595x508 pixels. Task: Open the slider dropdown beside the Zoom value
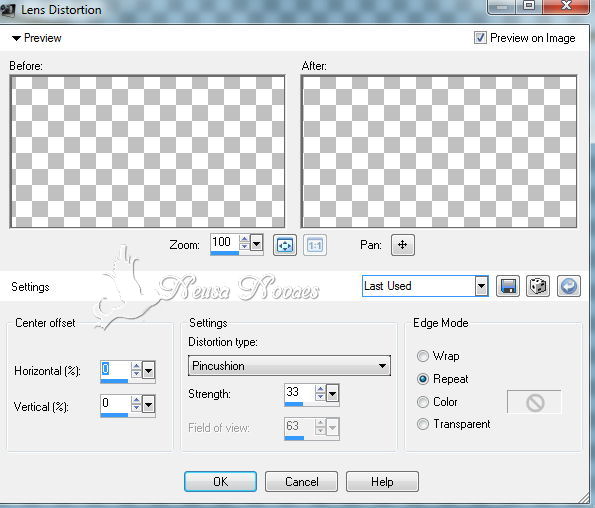tap(257, 243)
